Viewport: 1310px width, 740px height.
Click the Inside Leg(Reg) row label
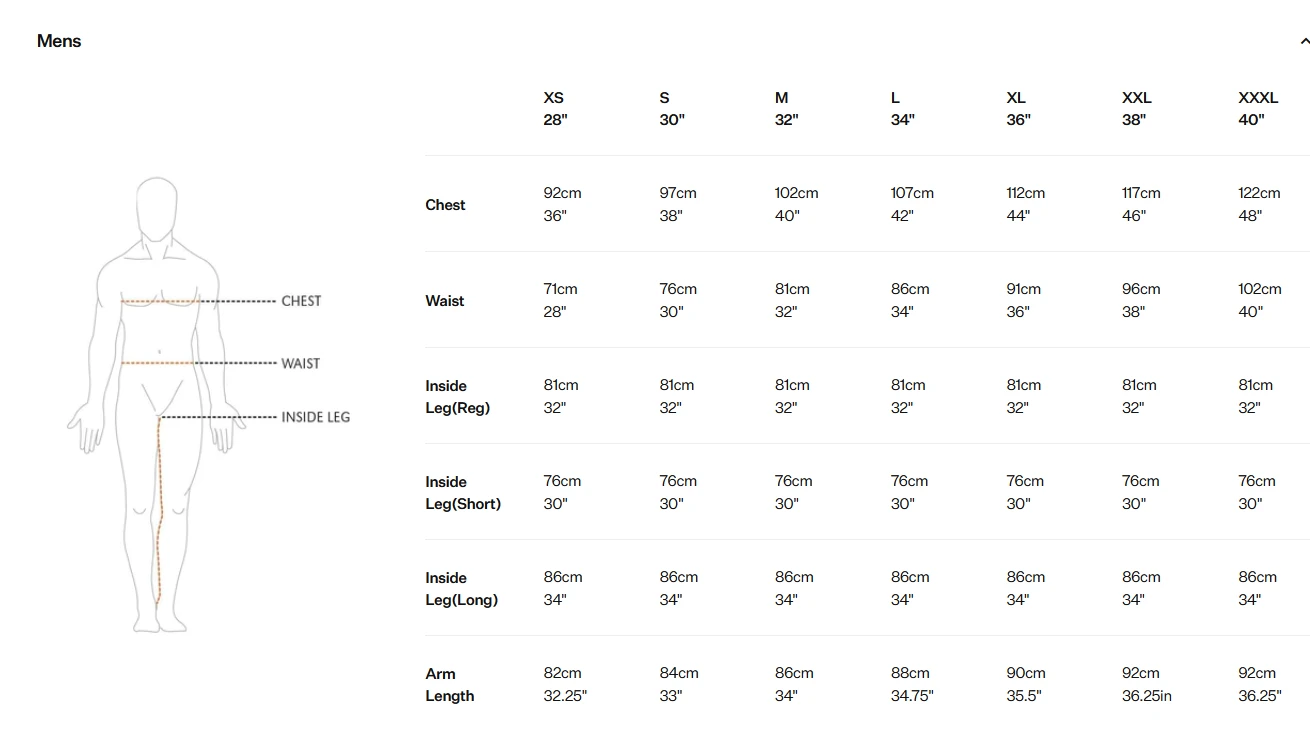point(457,397)
